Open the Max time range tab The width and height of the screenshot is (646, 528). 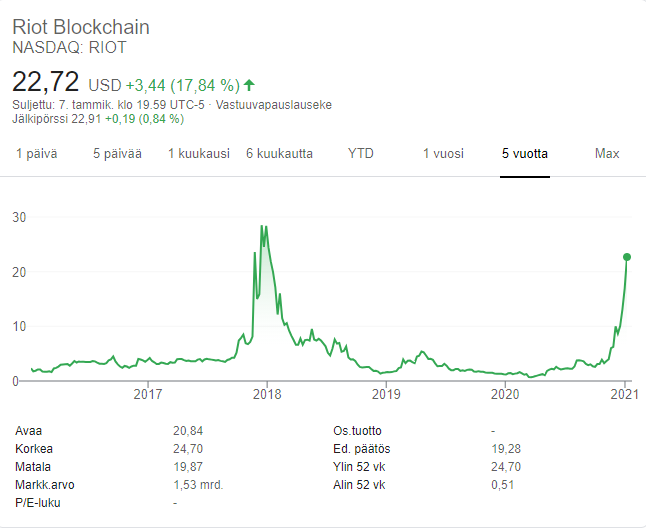tap(607, 153)
